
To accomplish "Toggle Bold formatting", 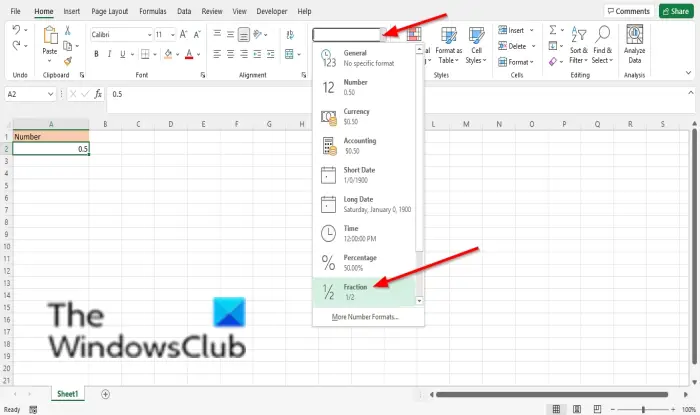I will click(96, 54).
